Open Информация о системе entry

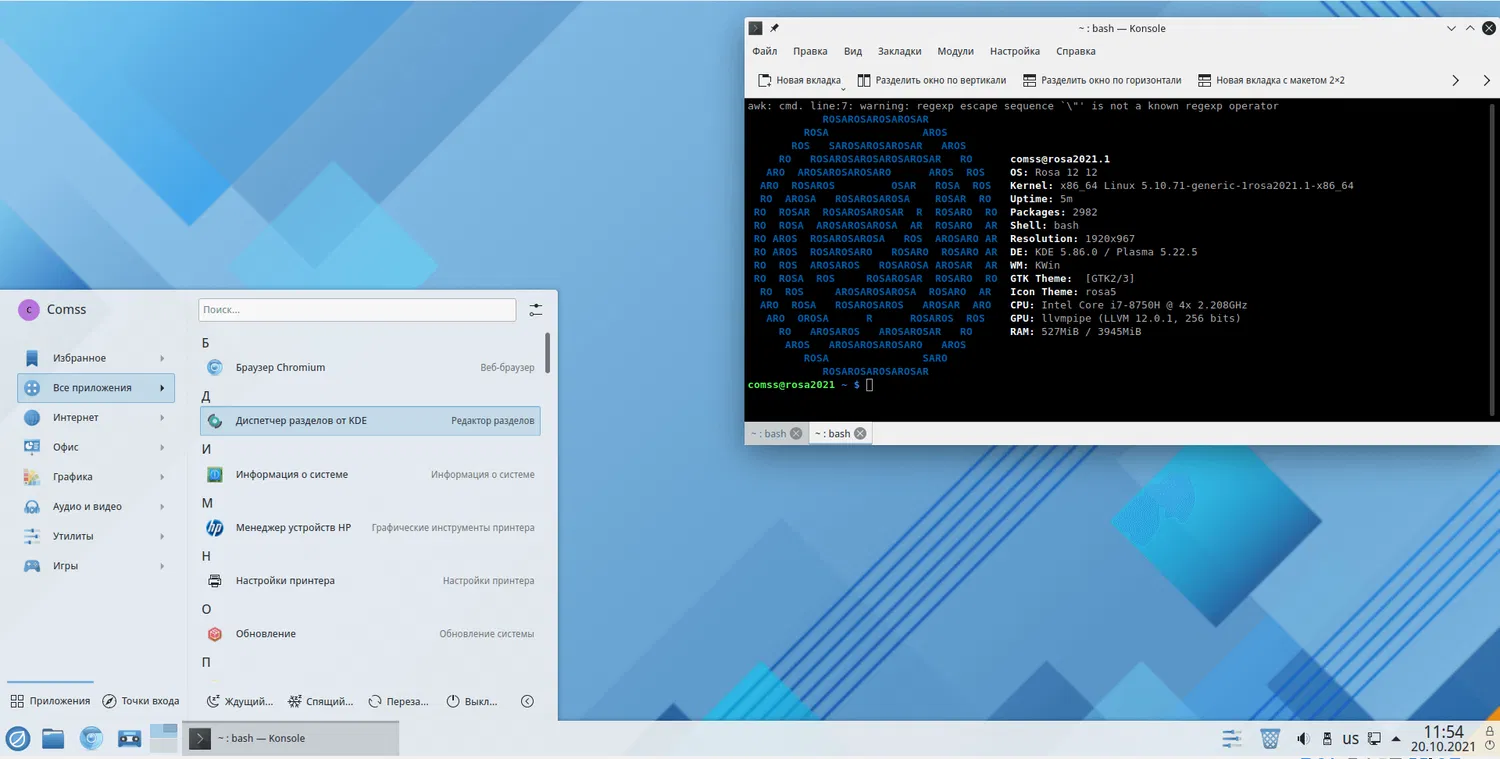[370, 474]
